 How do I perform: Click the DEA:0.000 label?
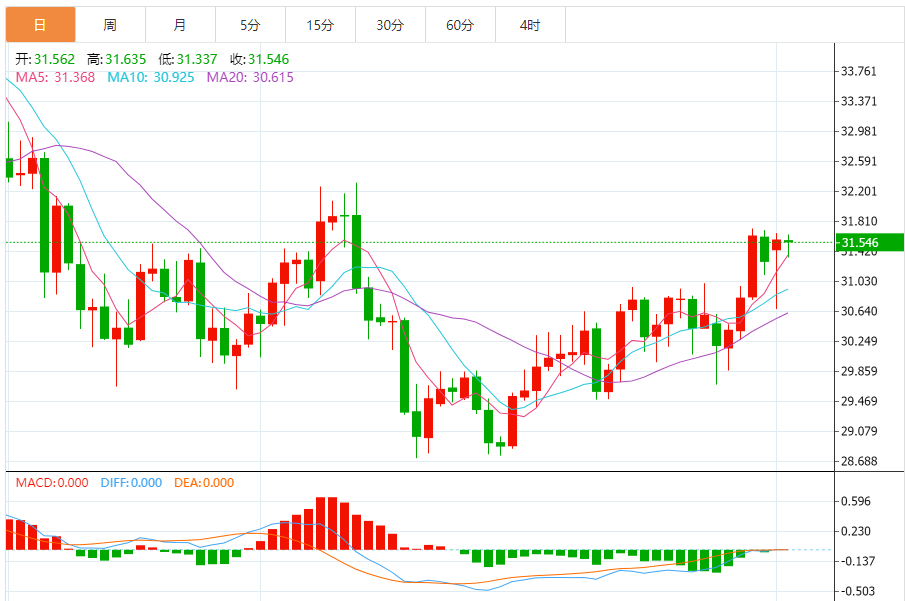pyautogui.click(x=204, y=483)
